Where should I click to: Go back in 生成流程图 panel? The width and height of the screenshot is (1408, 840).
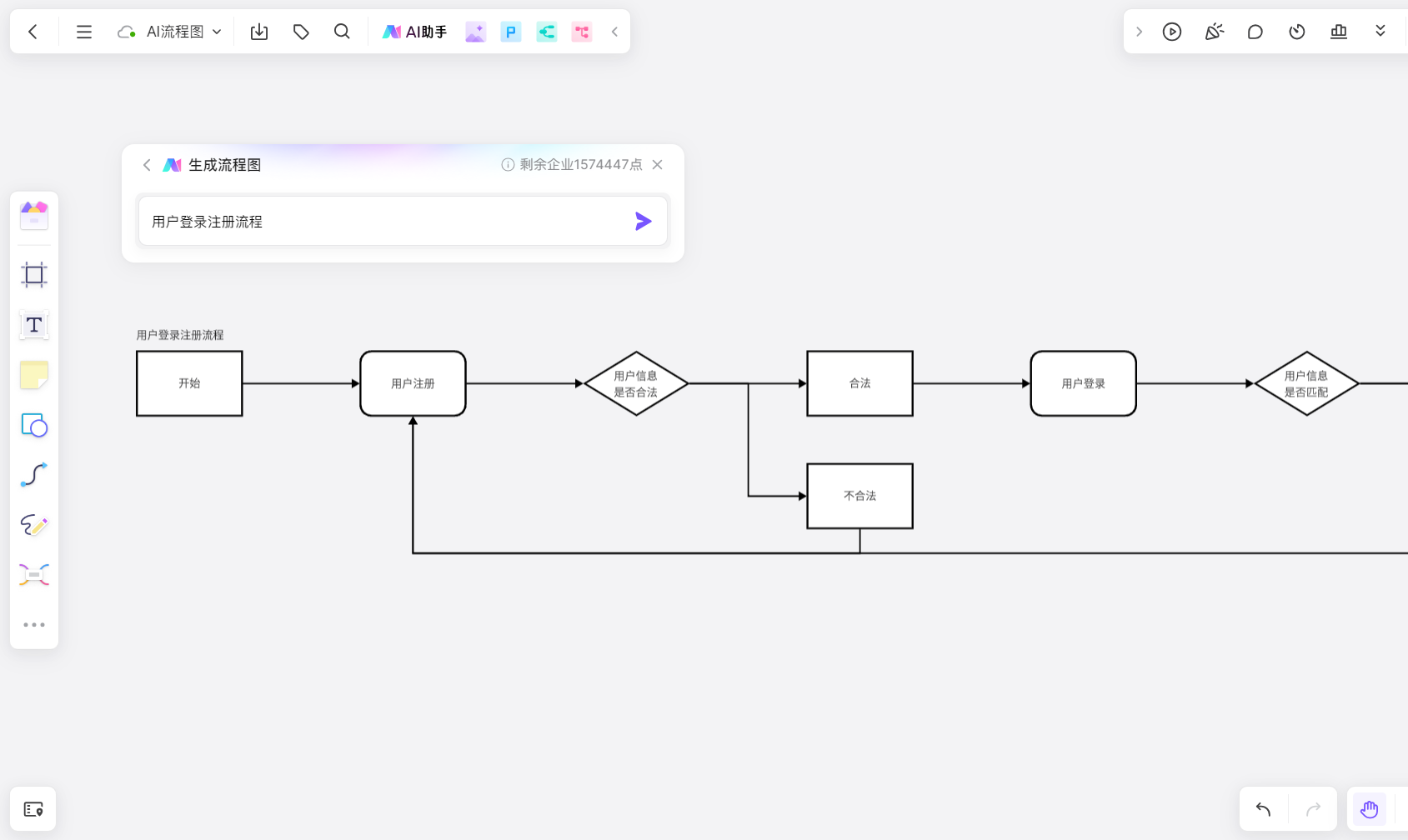[x=147, y=165]
